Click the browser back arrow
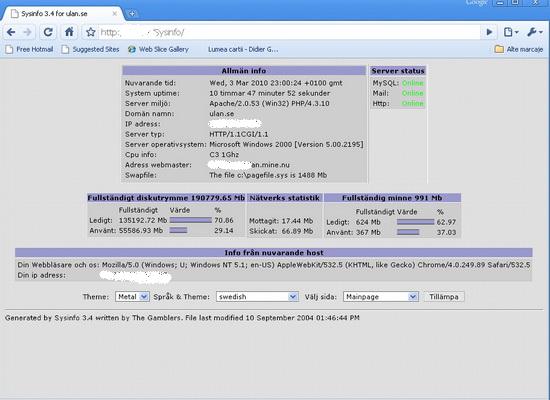This screenshot has width=550, height=400. [x=11, y=32]
